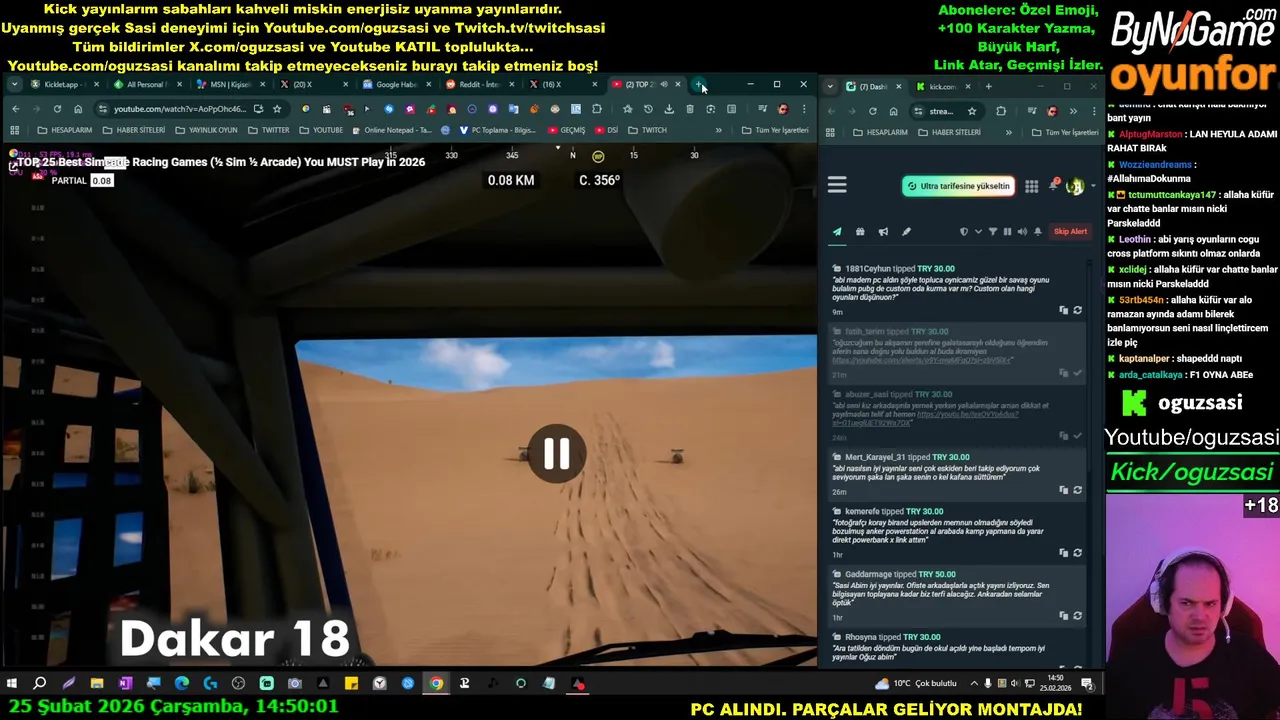Open Chrome from the taskbar
Viewport: 1280px width, 720px height.
point(436,684)
